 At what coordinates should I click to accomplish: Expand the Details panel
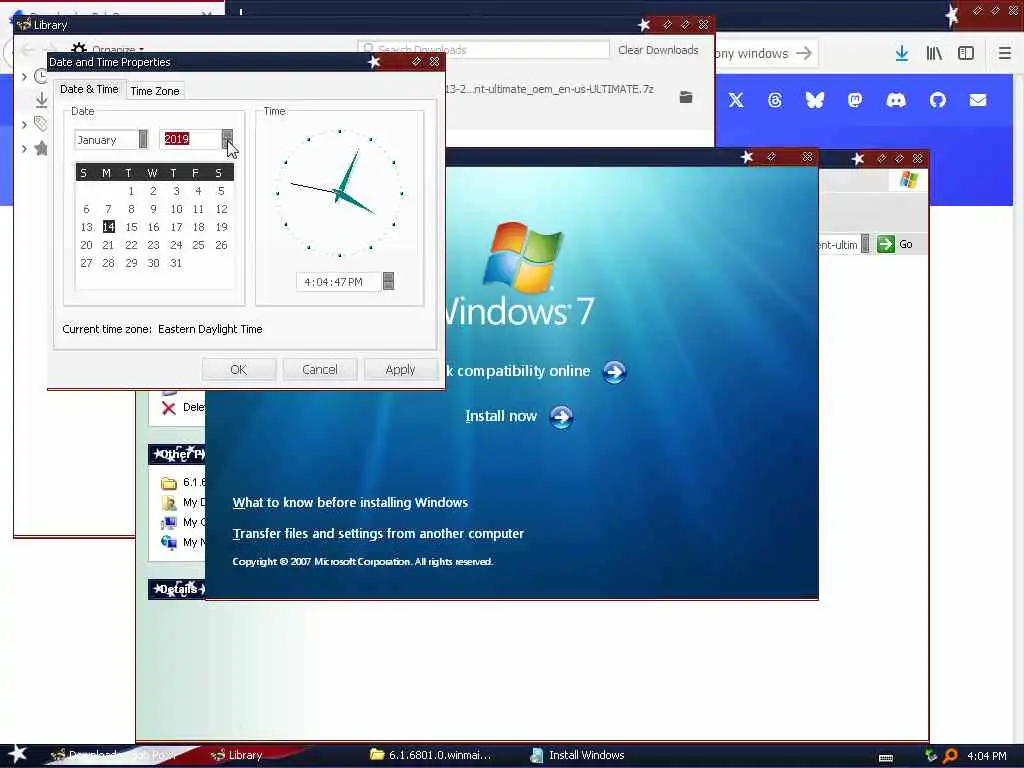(176, 589)
